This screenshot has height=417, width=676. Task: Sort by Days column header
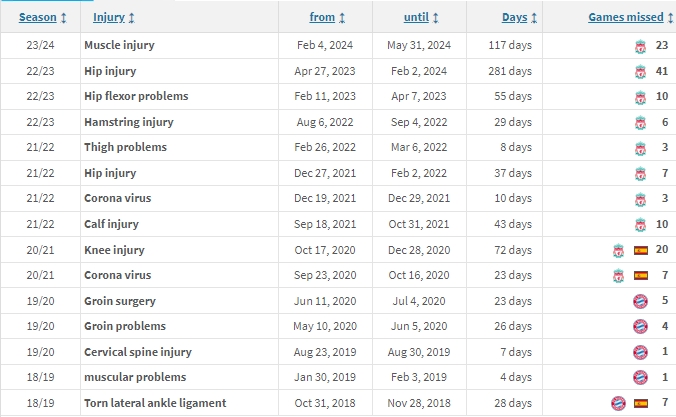pos(514,17)
